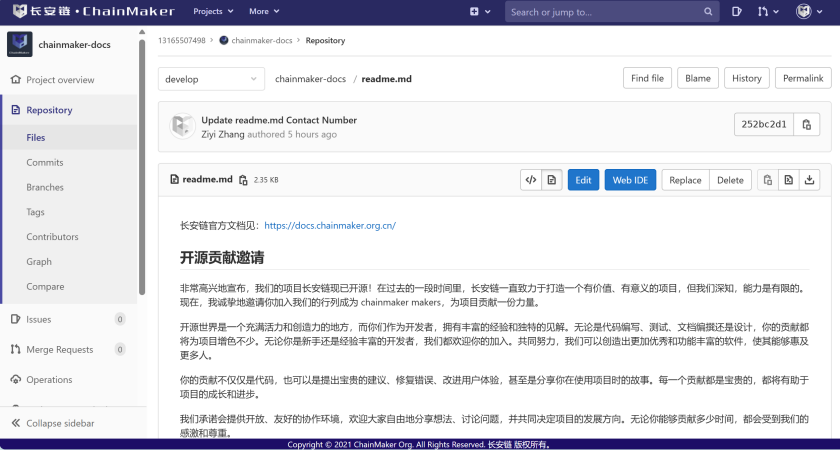Open the develop branch selector
The height and width of the screenshot is (450, 840).
click(211, 79)
